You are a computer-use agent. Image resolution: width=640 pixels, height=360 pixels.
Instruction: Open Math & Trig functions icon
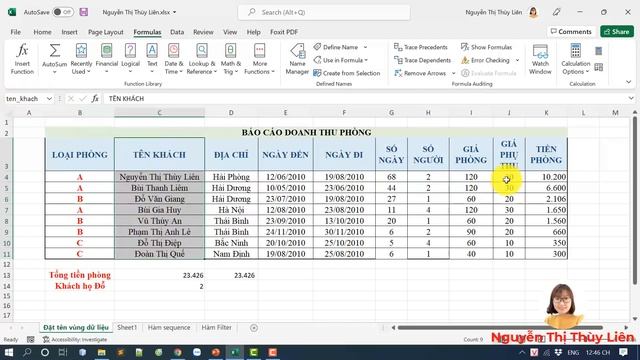[x=231, y=51]
